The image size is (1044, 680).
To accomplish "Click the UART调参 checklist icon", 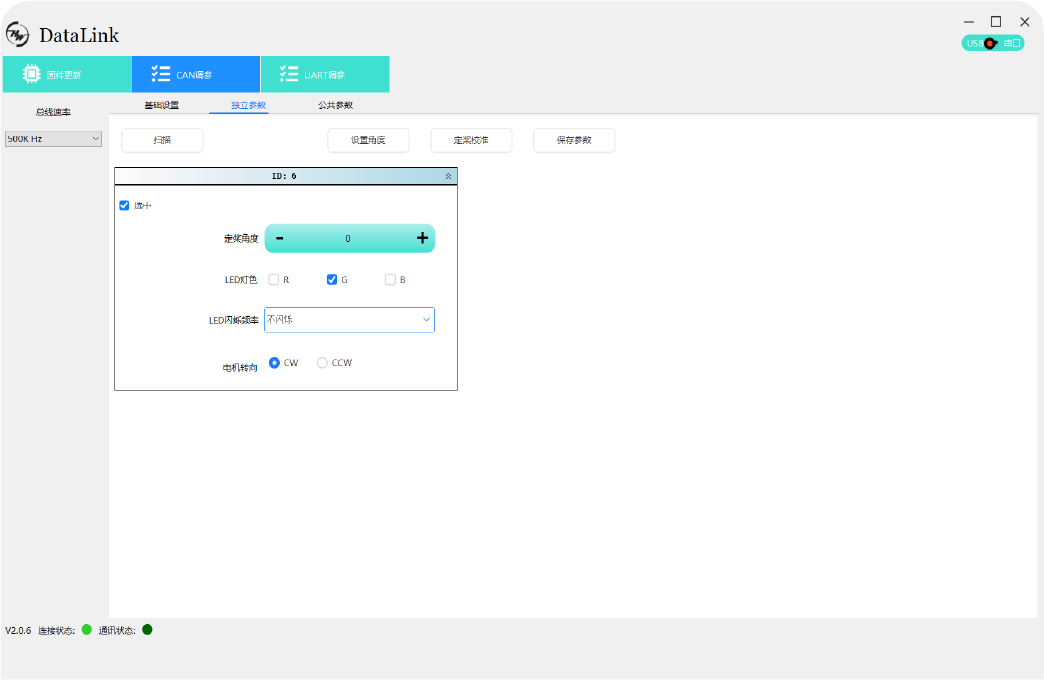I will pyautogui.click(x=289, y=74).
